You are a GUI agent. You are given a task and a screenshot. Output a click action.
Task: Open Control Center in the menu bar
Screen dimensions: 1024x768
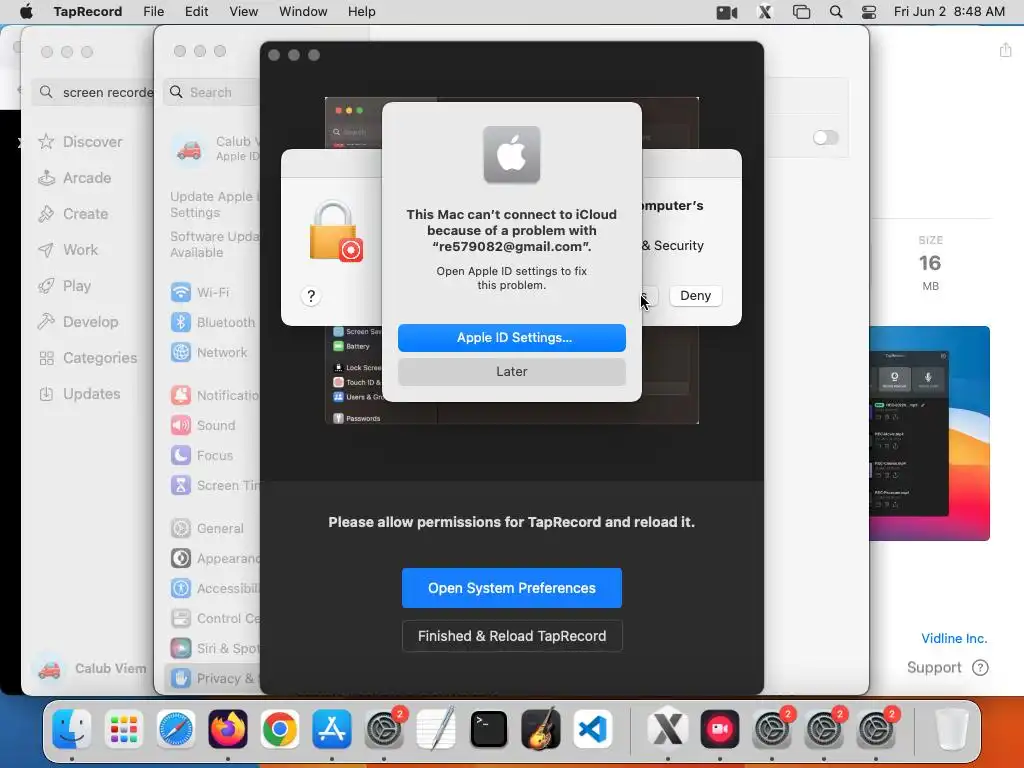(x=869, y=12)
